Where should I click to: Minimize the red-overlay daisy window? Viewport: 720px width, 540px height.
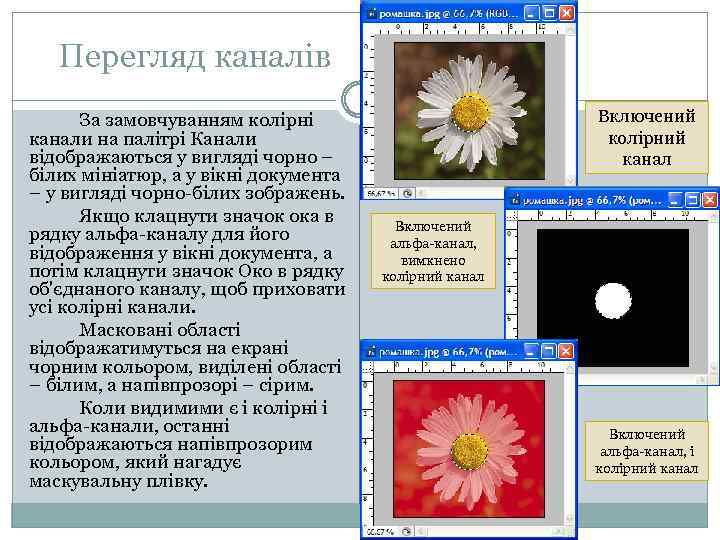(531, 352)
